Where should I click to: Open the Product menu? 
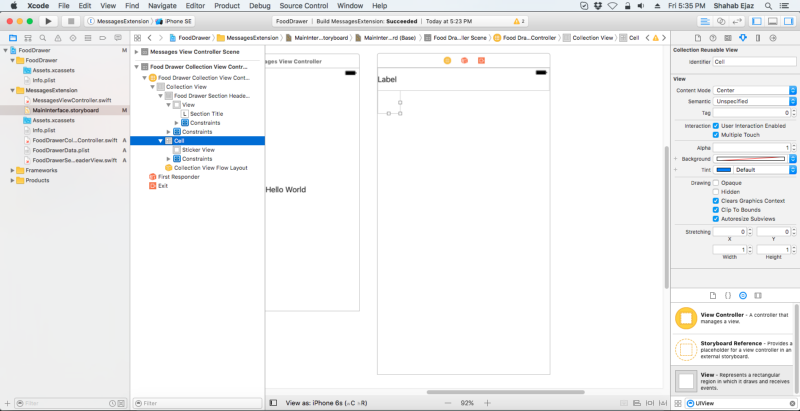pos(227,6)
